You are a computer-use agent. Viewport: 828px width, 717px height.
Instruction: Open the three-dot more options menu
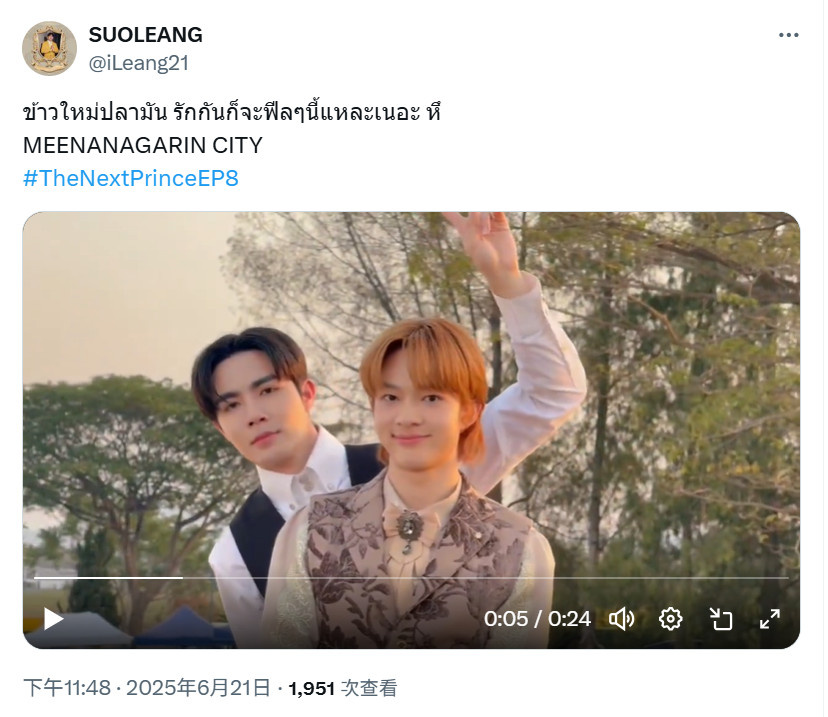788,35
